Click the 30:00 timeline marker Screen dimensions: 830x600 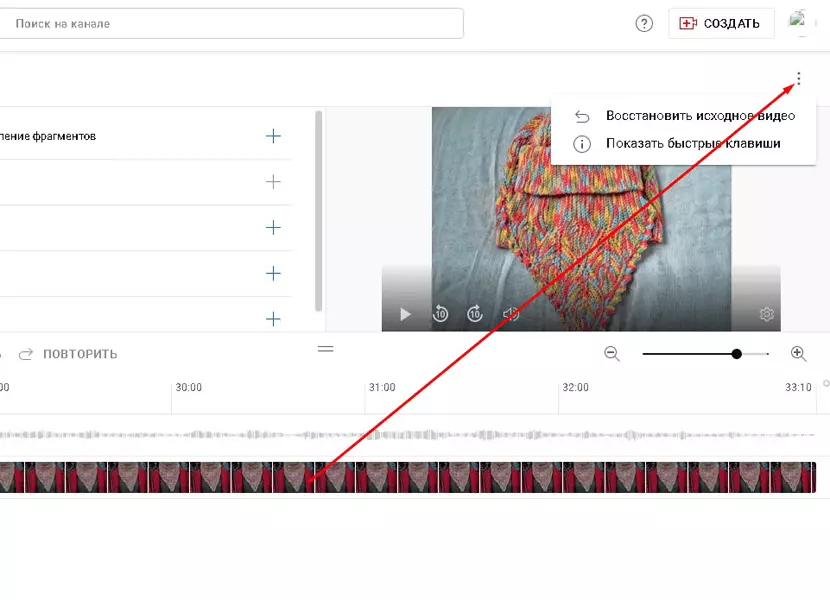[188, 387]
